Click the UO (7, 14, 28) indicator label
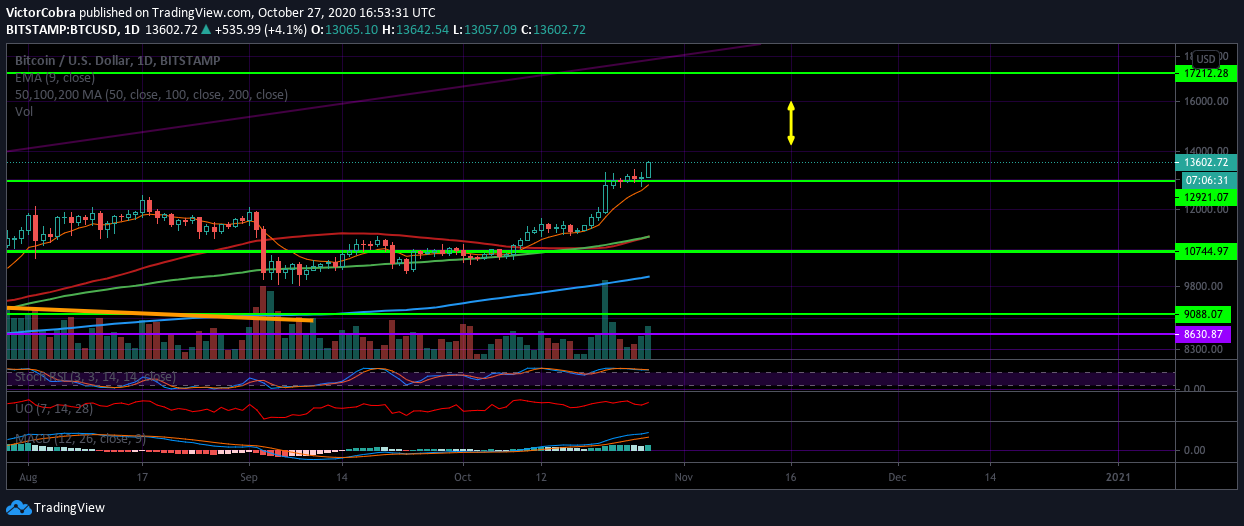 (54, 409)
